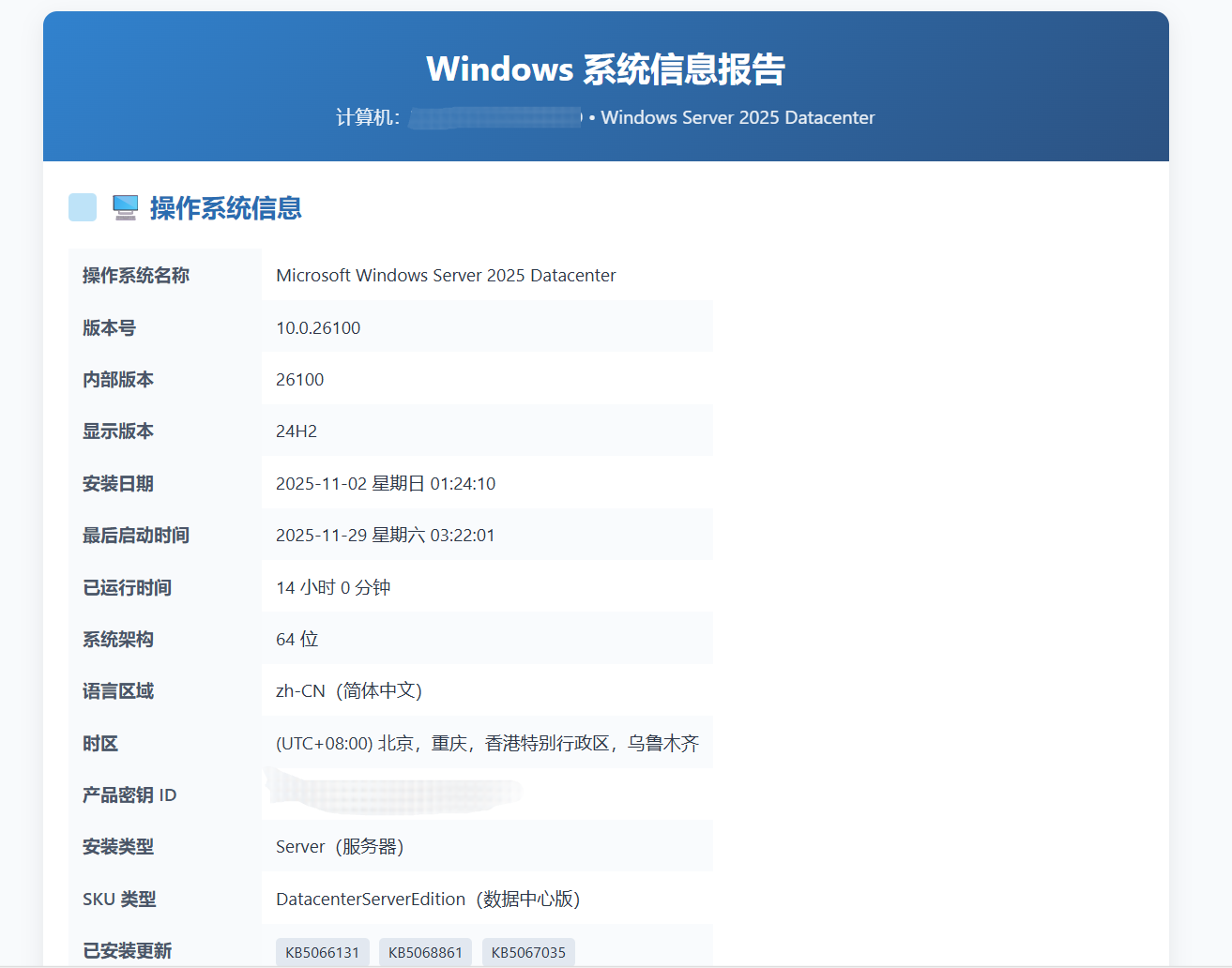This screenshot has width=1232, height=968.
Task: Select the 内部版本 value 26100
Action: pos(300,379)
